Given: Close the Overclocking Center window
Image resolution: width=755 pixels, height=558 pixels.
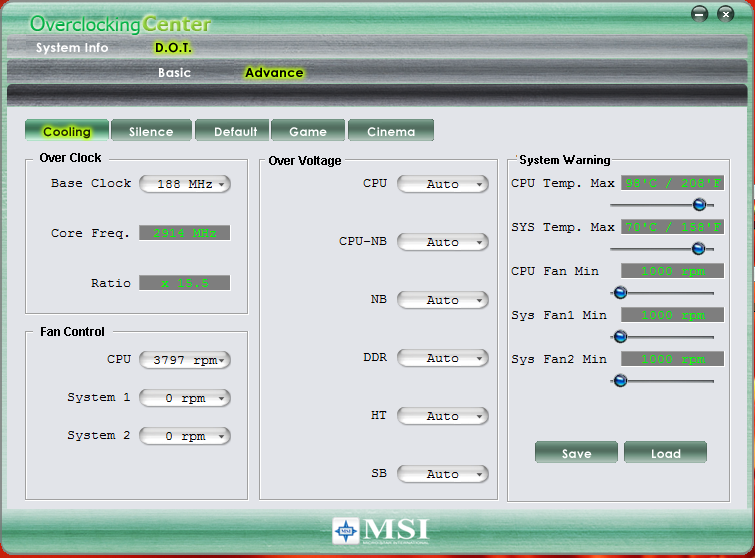Looking at the screenshot, I should (726, 13).
